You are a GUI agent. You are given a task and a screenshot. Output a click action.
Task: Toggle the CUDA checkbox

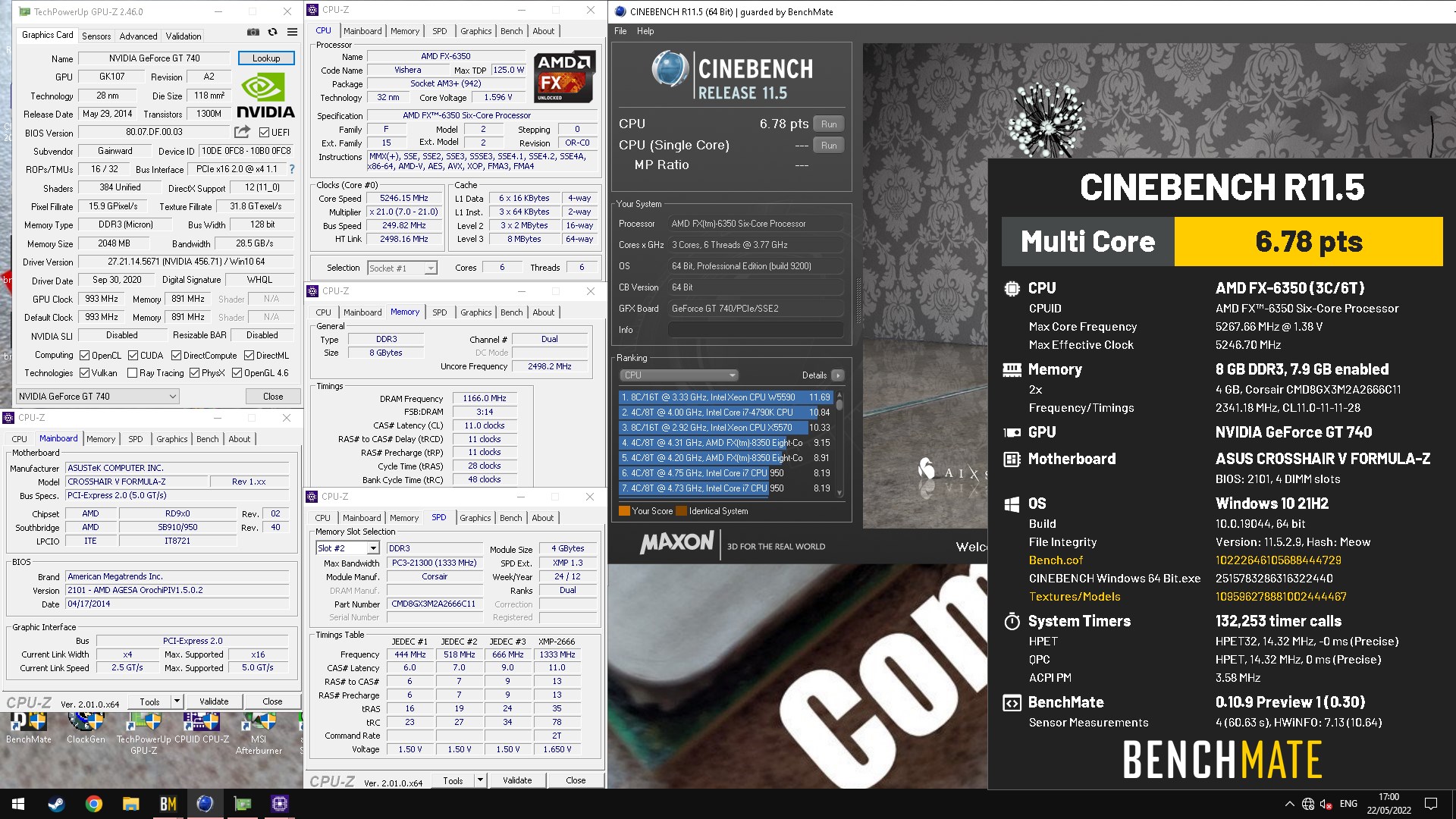133,355
